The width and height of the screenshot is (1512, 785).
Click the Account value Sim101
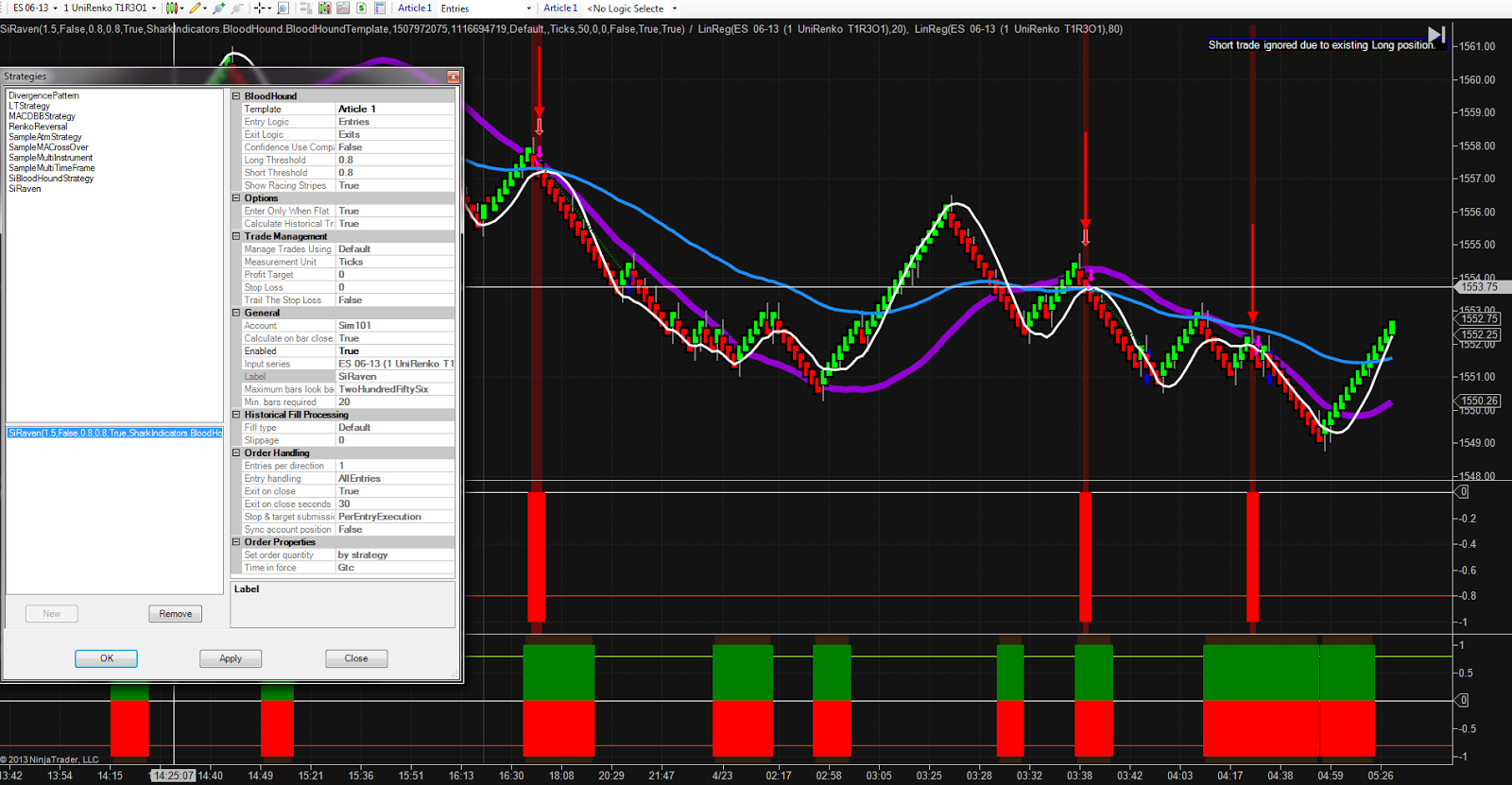click(x=395, y=326)
